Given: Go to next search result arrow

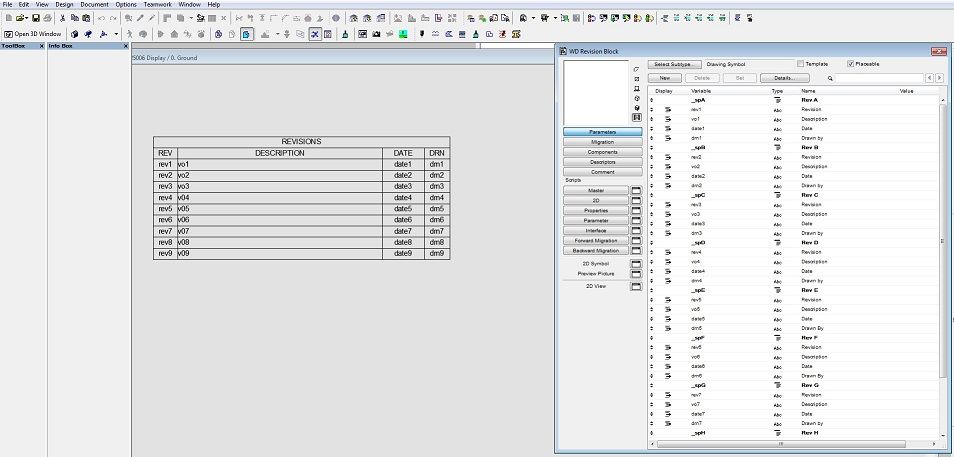Looking at the screenshot, I should pos(938,78).
